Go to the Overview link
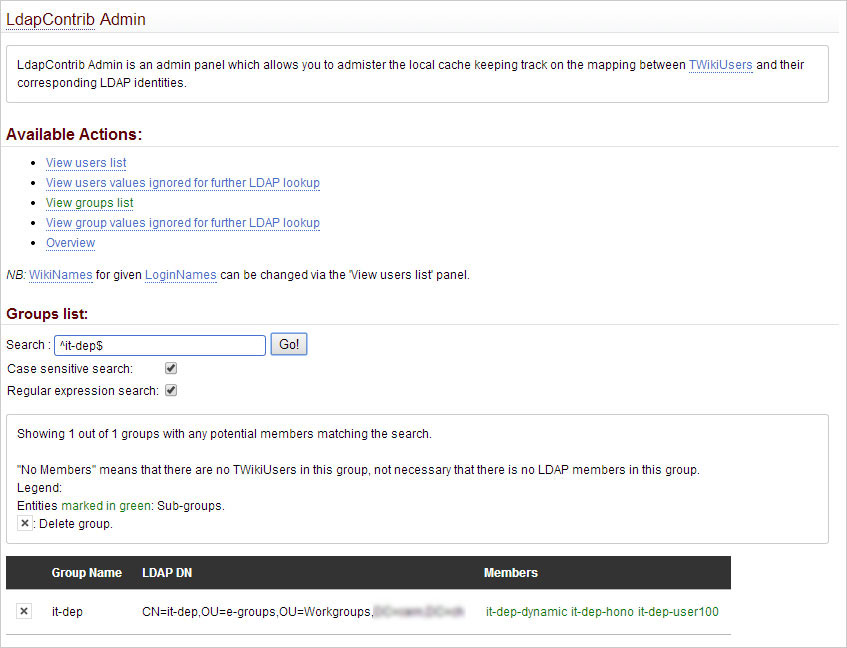Screen dimensions: 847x648 (x=70, y=243)
